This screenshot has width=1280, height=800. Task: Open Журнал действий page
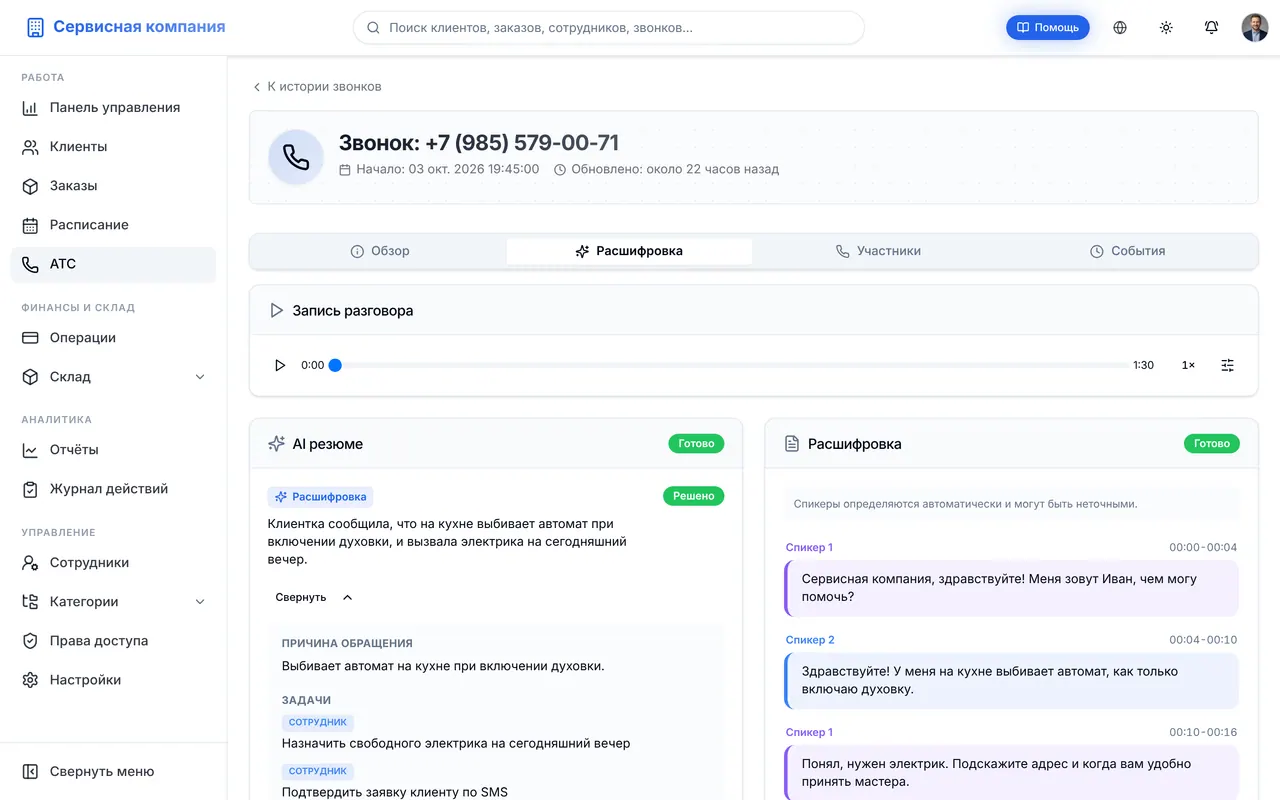[x=113, y=489]
